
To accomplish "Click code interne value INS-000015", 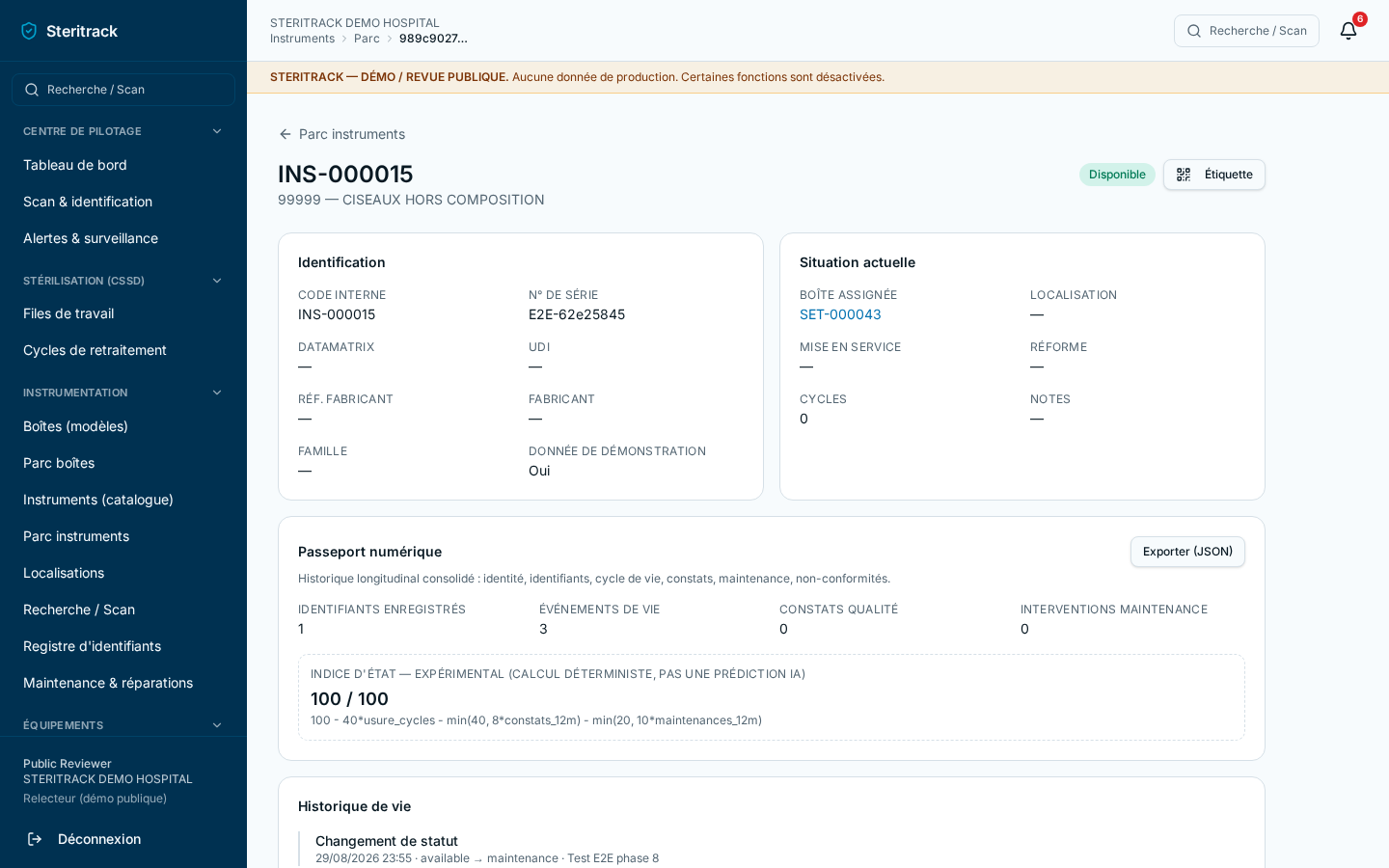I will click(337, 314).
